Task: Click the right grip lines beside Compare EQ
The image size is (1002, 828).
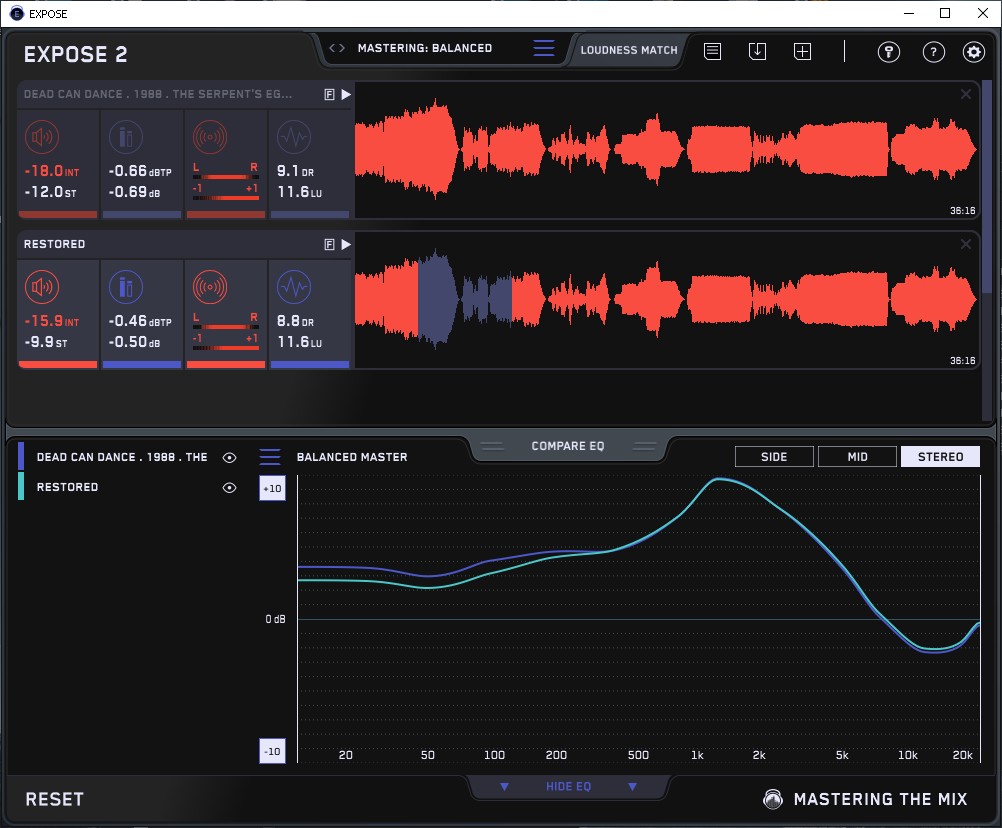Action: 645,446
